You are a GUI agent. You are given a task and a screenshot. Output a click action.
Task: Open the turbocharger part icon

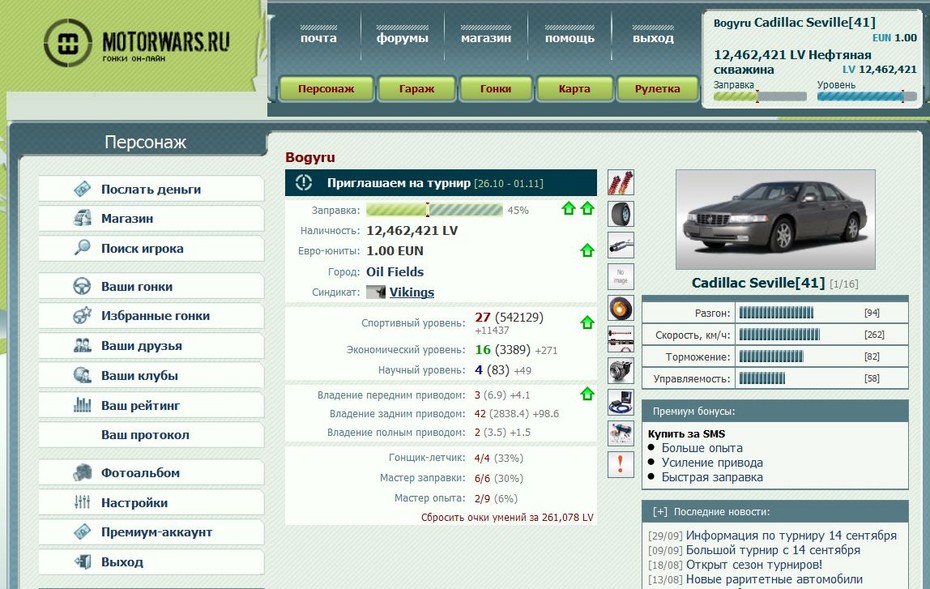[620, 371]
